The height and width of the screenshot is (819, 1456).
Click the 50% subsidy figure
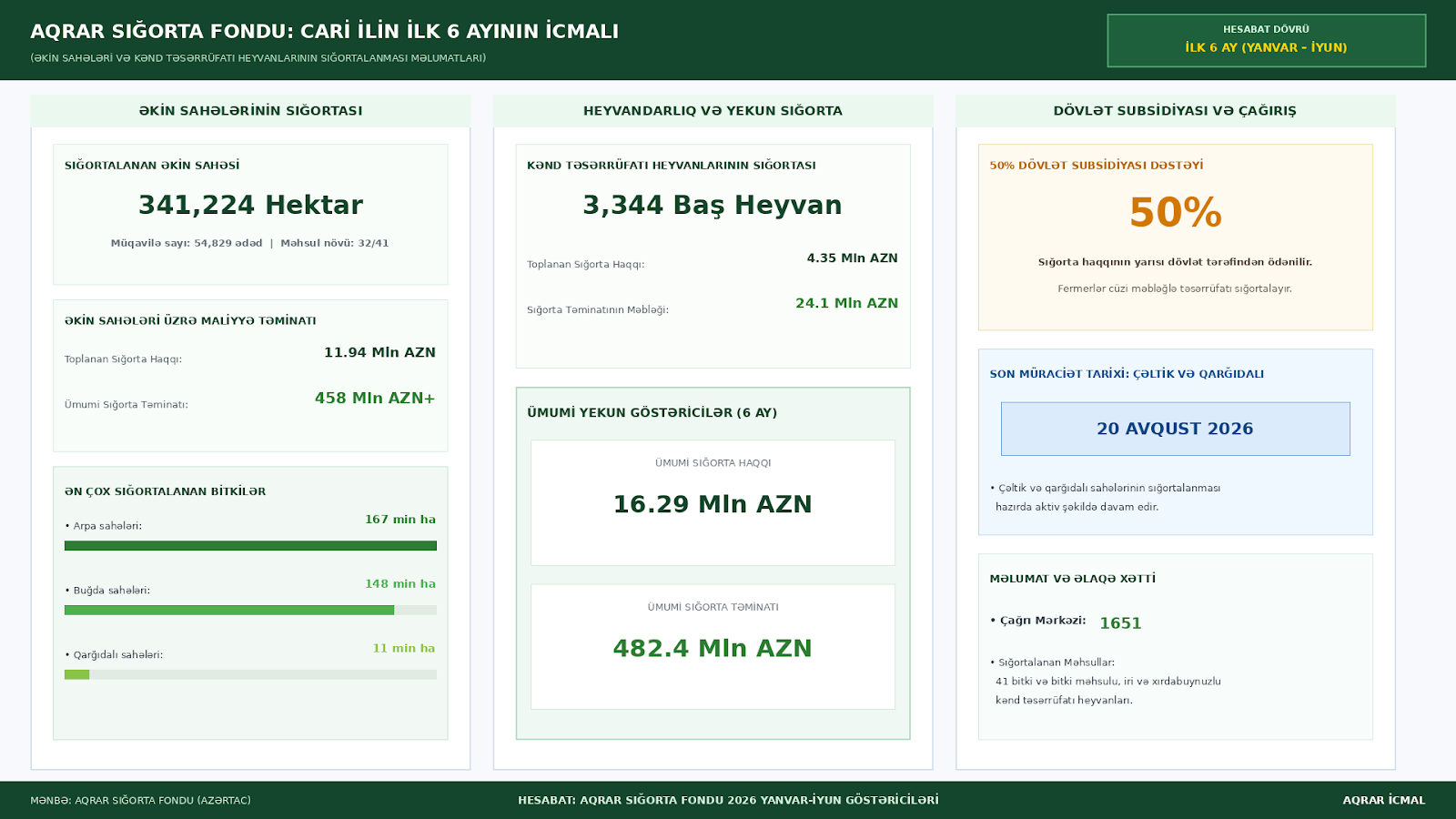[1175, 213]
